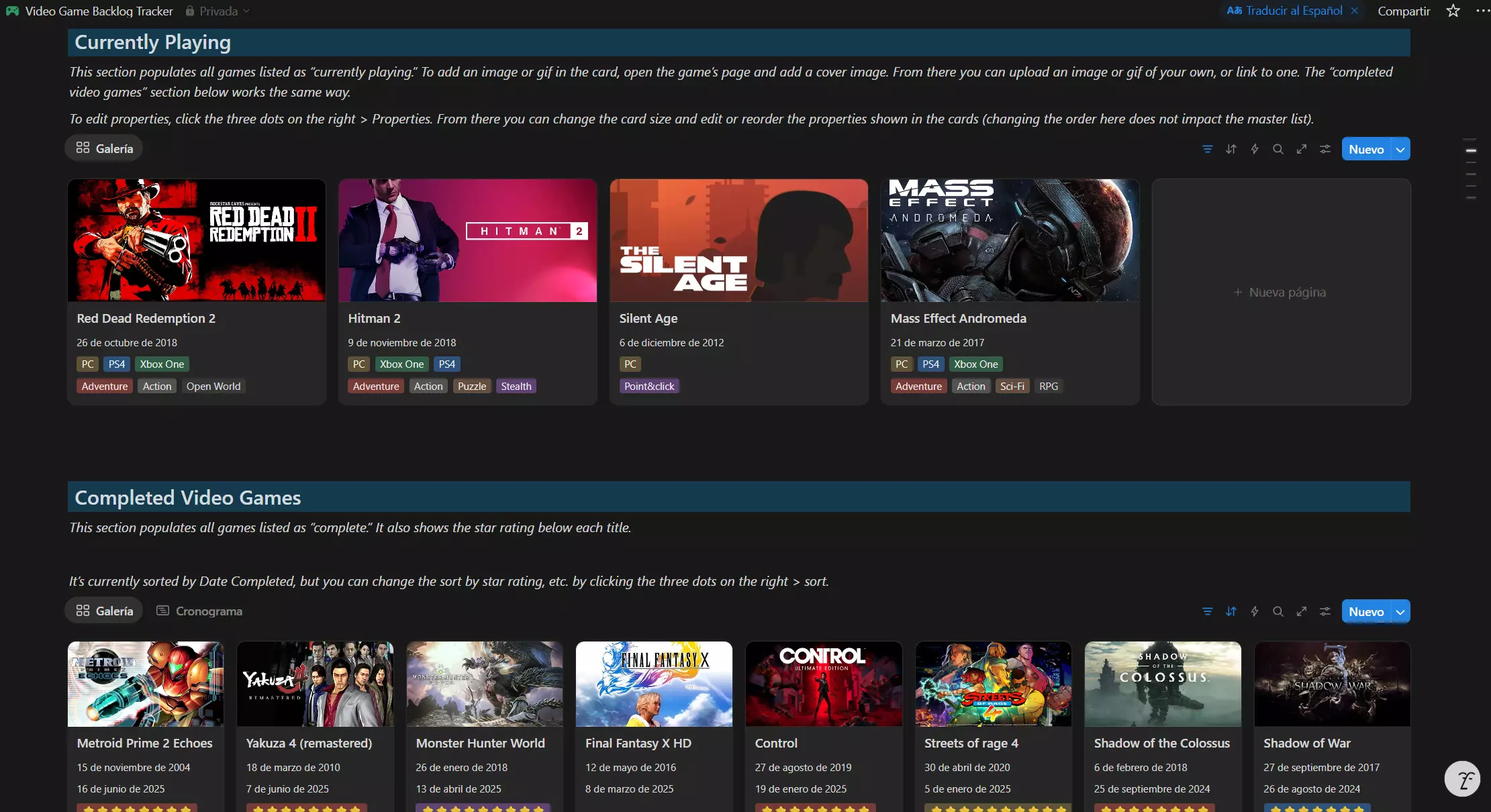Open filter icon in Completed Video Games toolbar

click(x=1208, y=611)
